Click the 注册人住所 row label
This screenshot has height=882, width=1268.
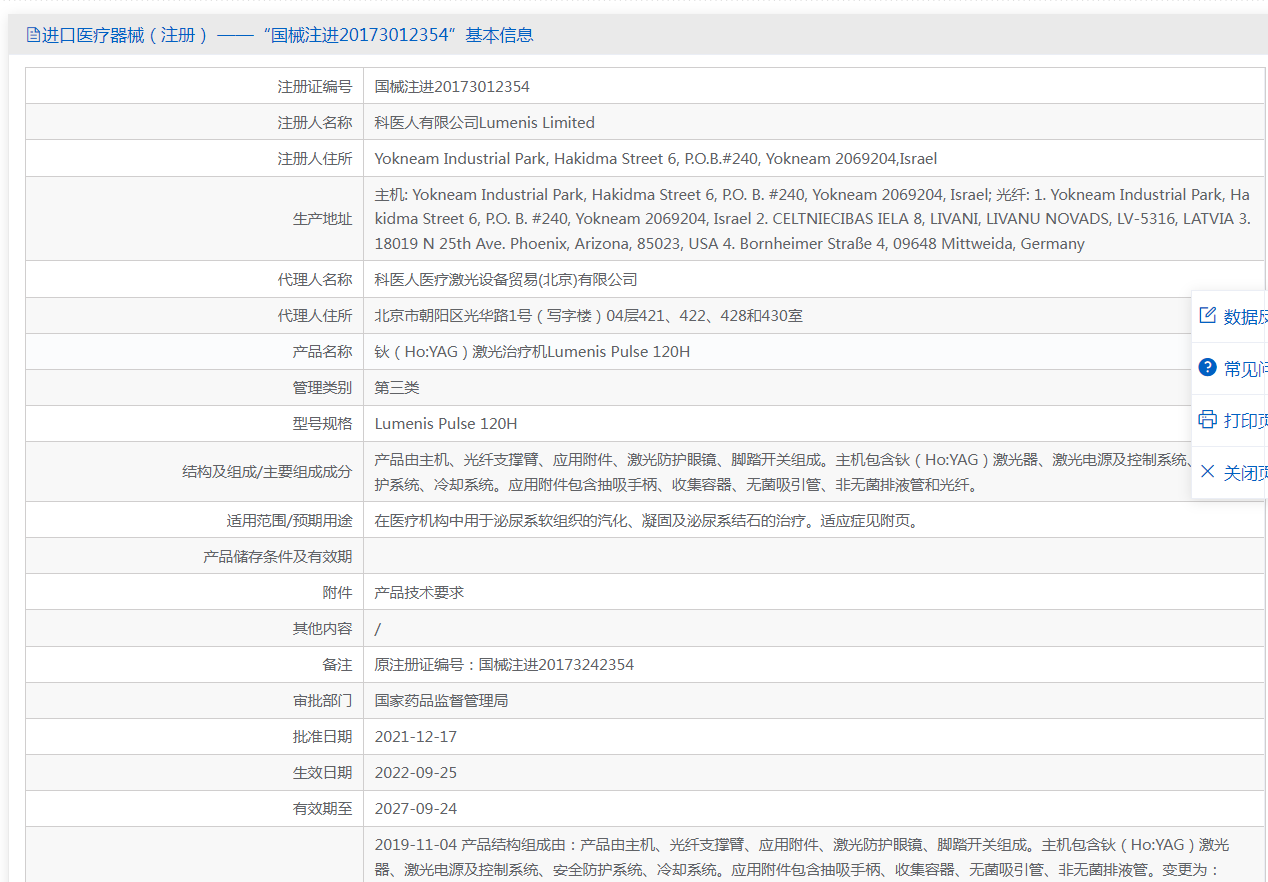tap(315, 159)
